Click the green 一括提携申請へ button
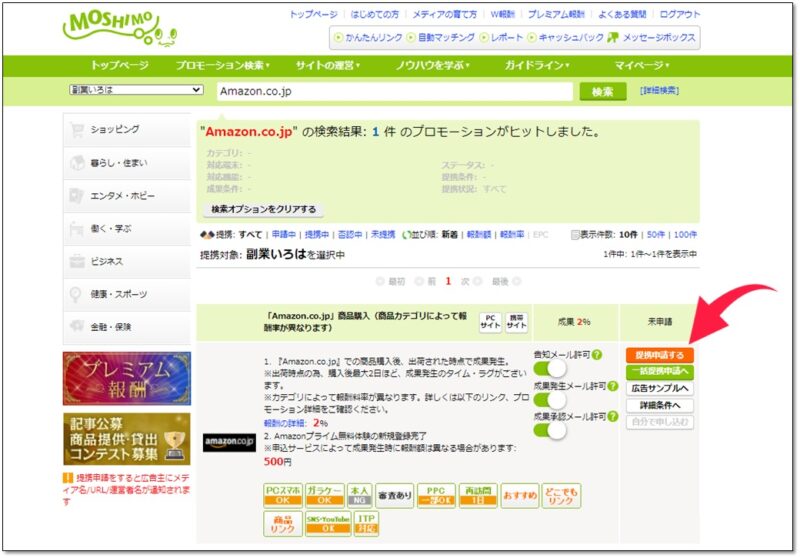800x558 pixels. (659, 371)
